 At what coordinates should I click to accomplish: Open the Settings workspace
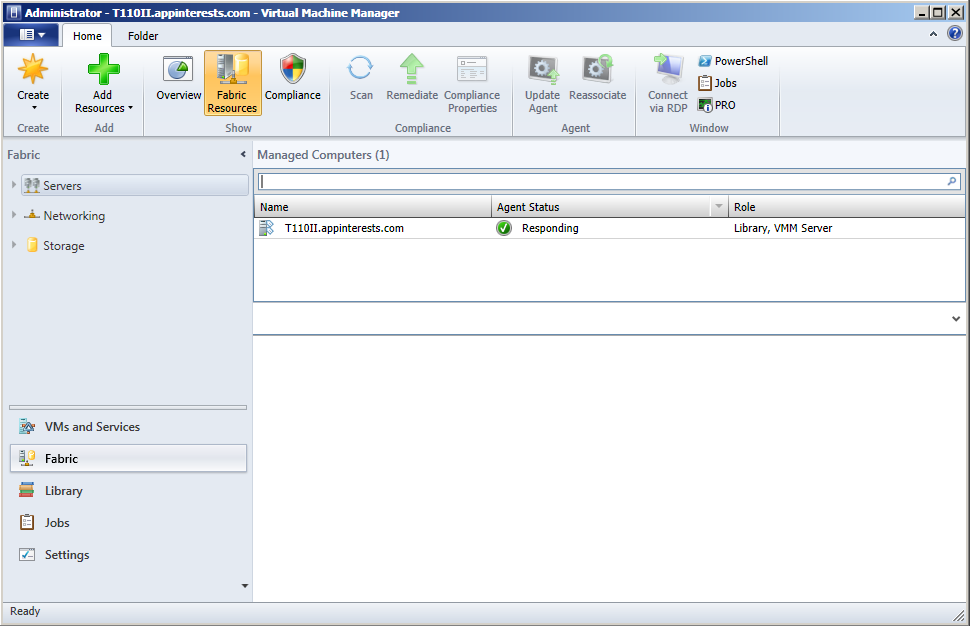click(66, 555)
